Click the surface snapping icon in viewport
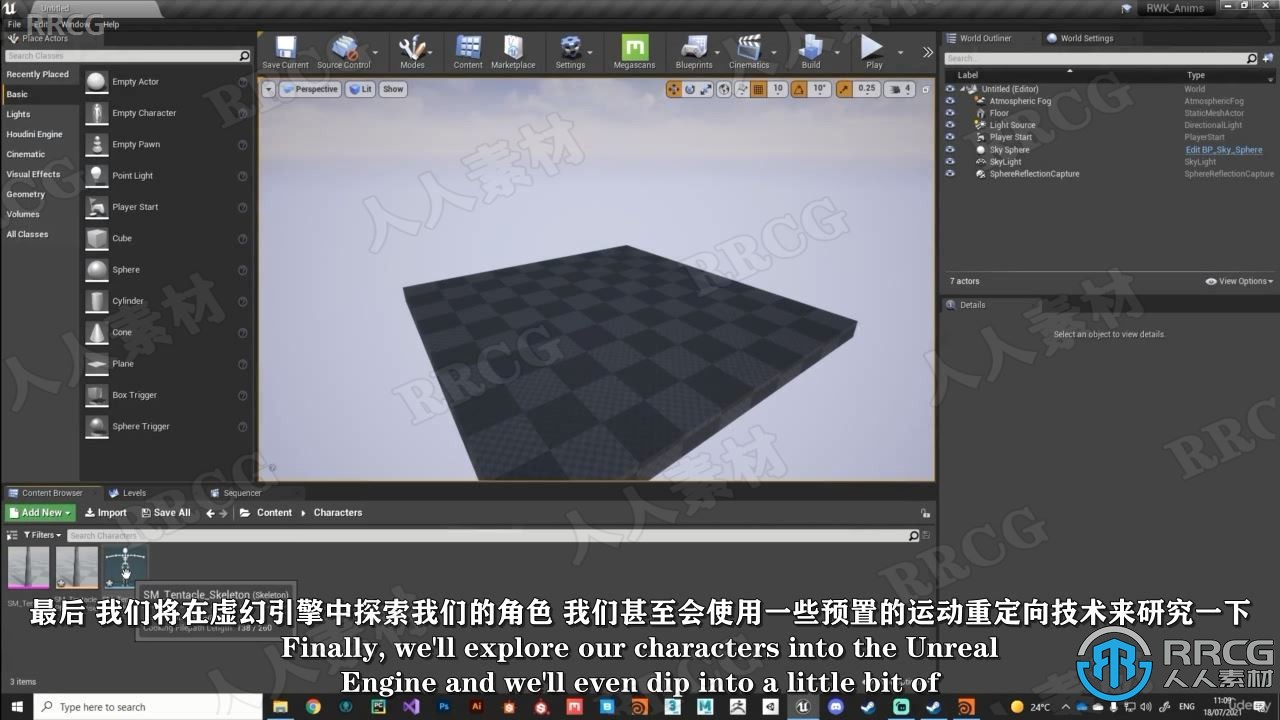Image resolution: width=1280 pixels, height=720 pixels. tap(742, 89)
